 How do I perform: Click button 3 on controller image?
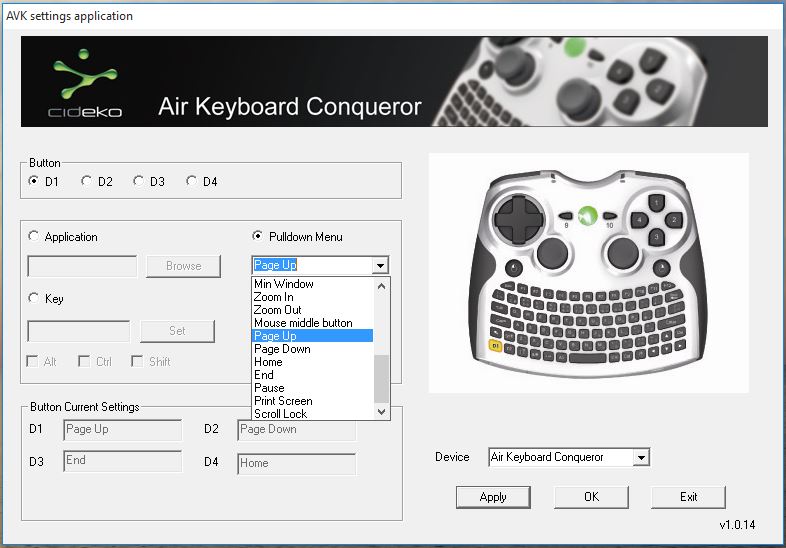(x=656, y=236)
